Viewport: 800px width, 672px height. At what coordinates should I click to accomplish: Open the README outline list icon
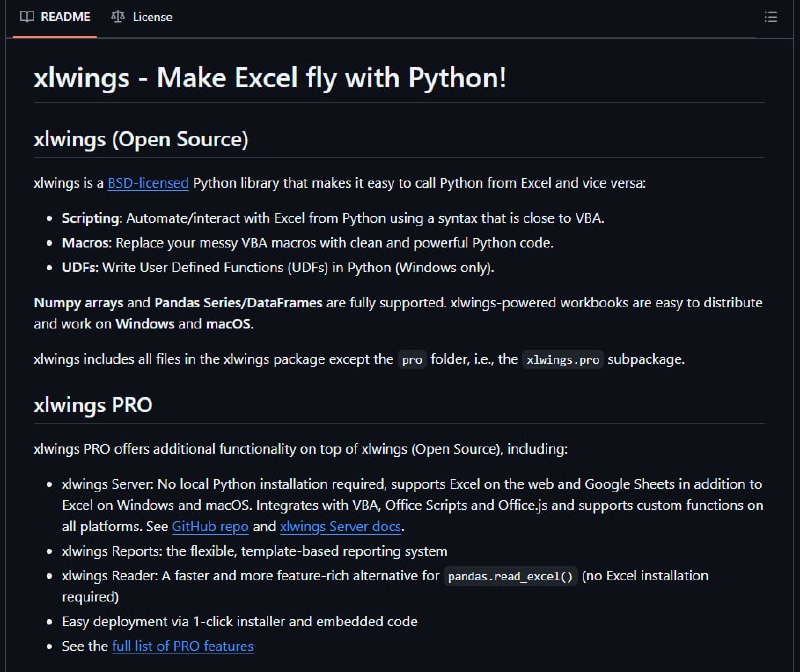coord(770,17)
